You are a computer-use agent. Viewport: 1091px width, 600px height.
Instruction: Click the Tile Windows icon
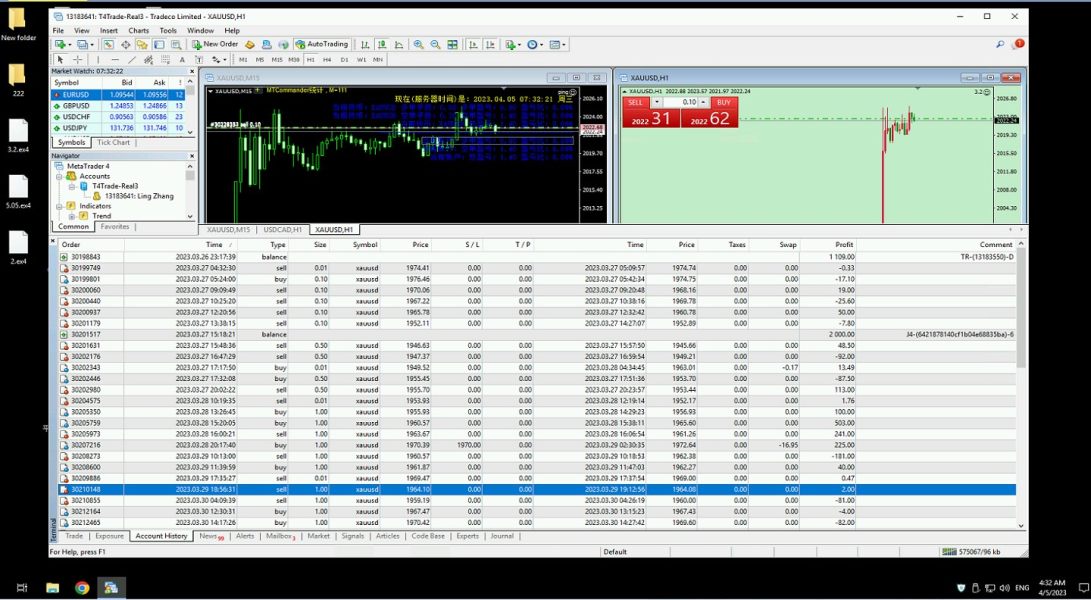[452, 44]
